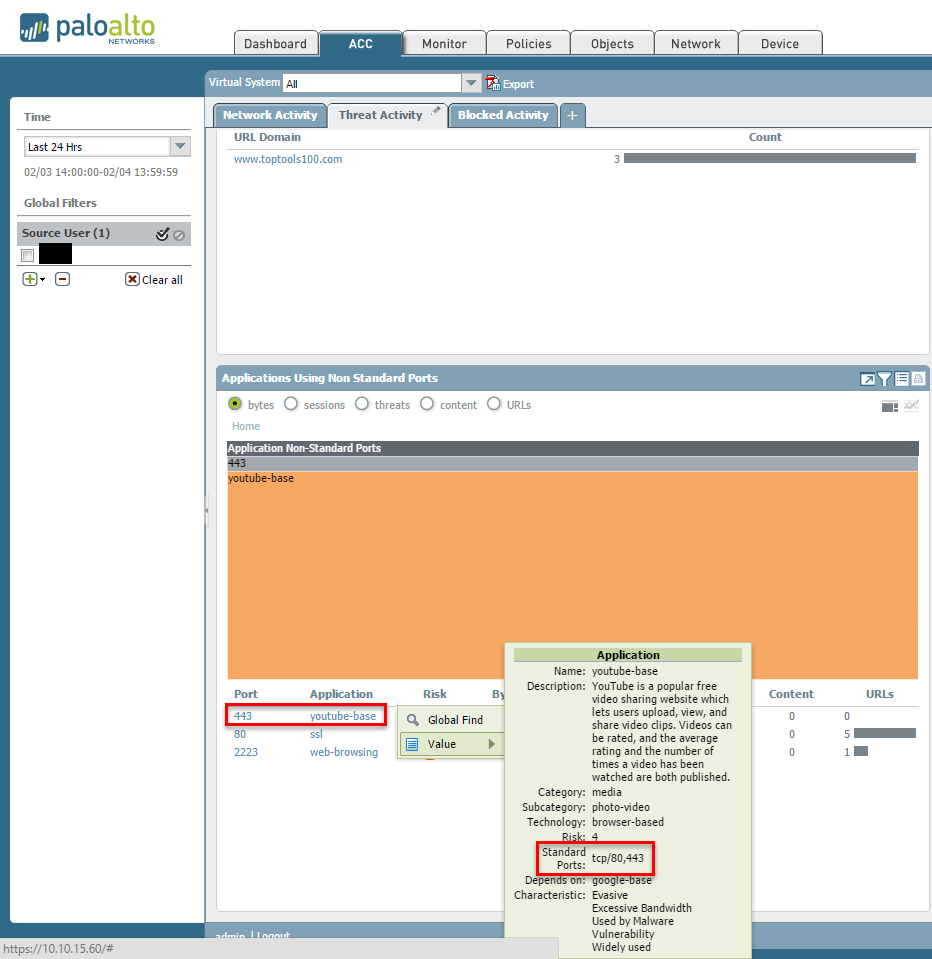Select the bytes radio button

pos(235,404)
